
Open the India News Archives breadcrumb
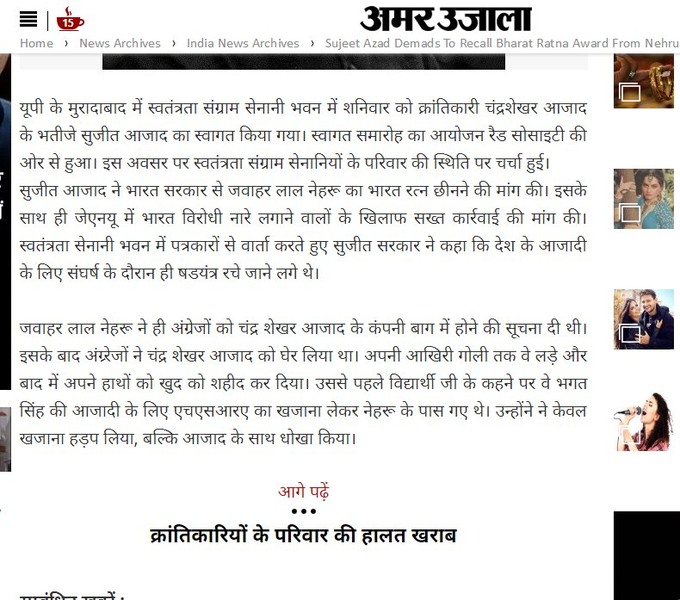point(243,43)
